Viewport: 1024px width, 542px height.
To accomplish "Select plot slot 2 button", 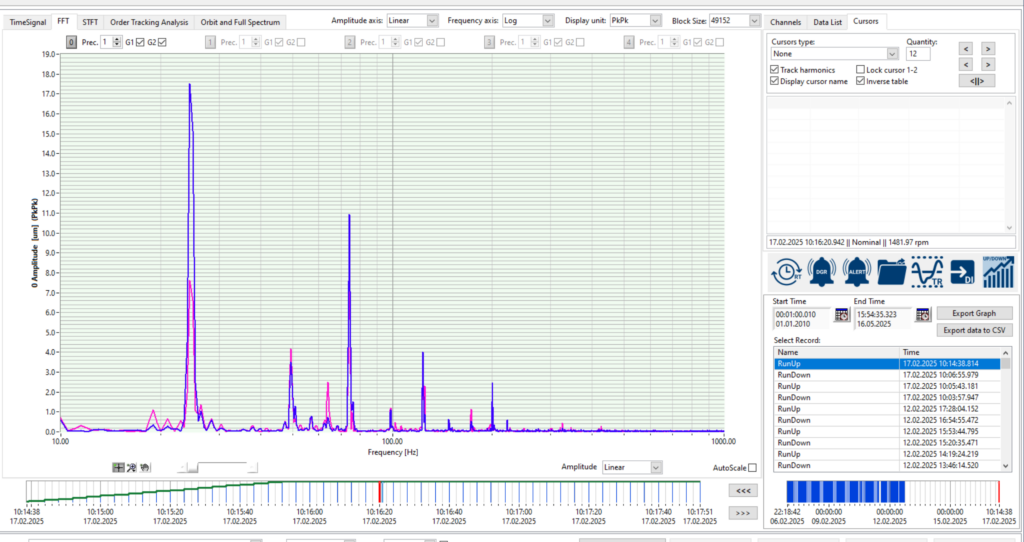I will point(350,42).
